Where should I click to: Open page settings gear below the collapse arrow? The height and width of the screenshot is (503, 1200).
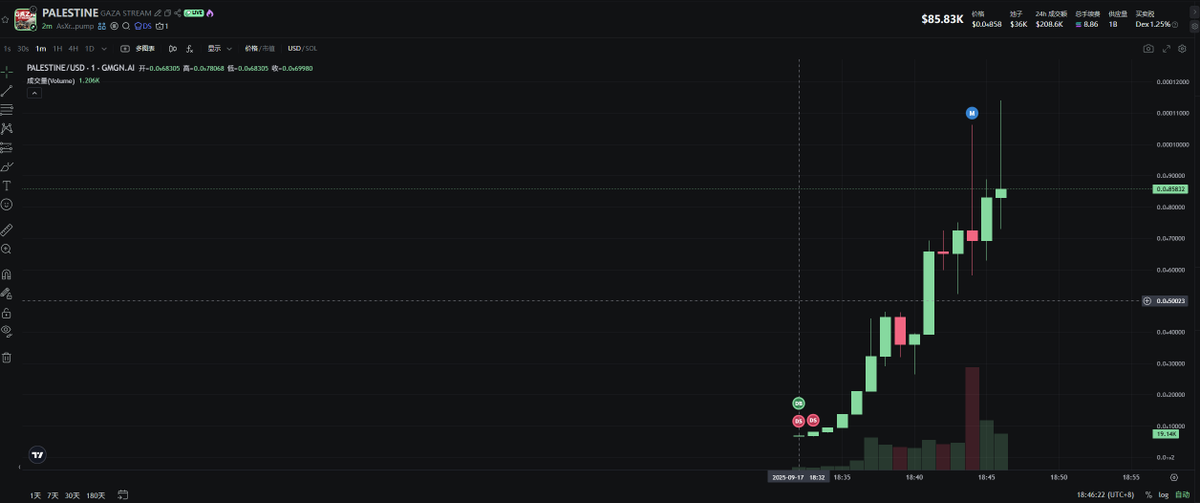point(1194,26)
